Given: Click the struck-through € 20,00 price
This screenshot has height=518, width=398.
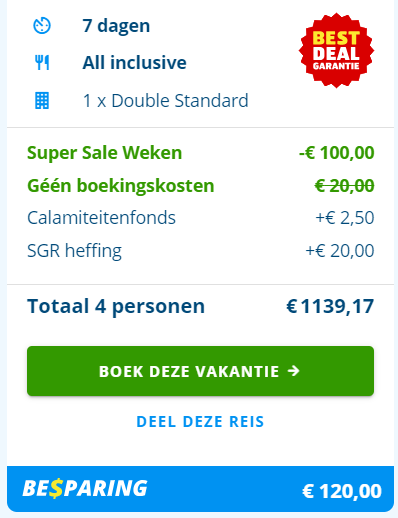Looking at the screenshot, I should click(344, 186).
